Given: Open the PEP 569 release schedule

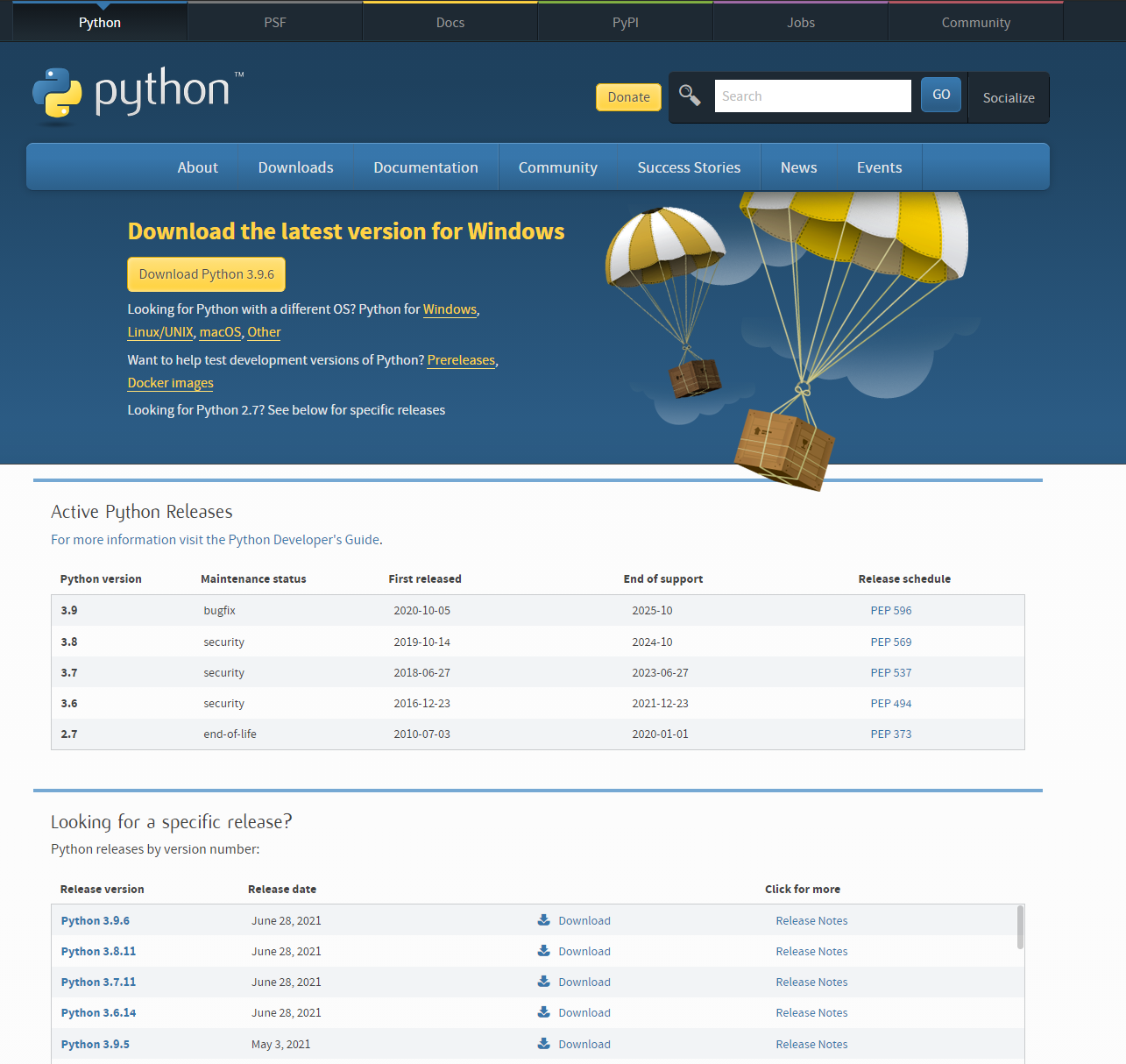Looking at the screenshot, I should point(891,642).
